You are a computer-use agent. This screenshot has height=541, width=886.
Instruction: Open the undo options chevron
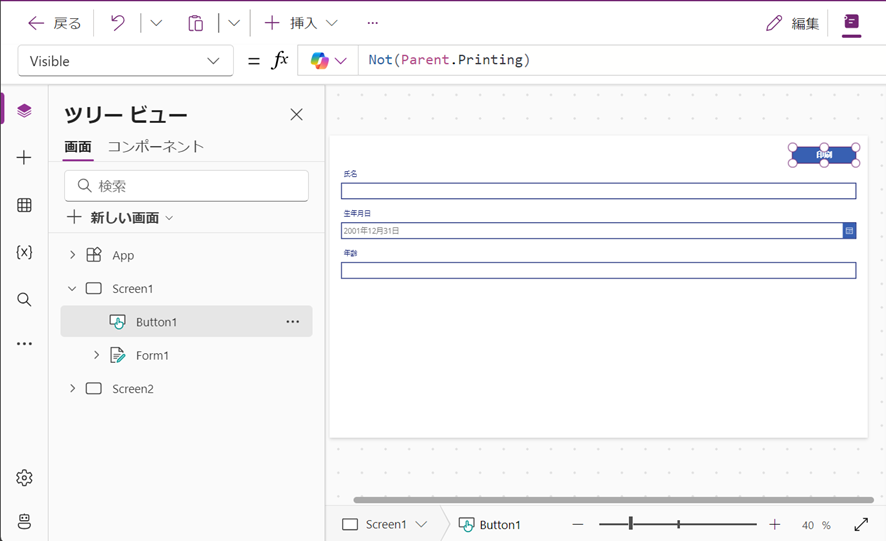[156, 23]
